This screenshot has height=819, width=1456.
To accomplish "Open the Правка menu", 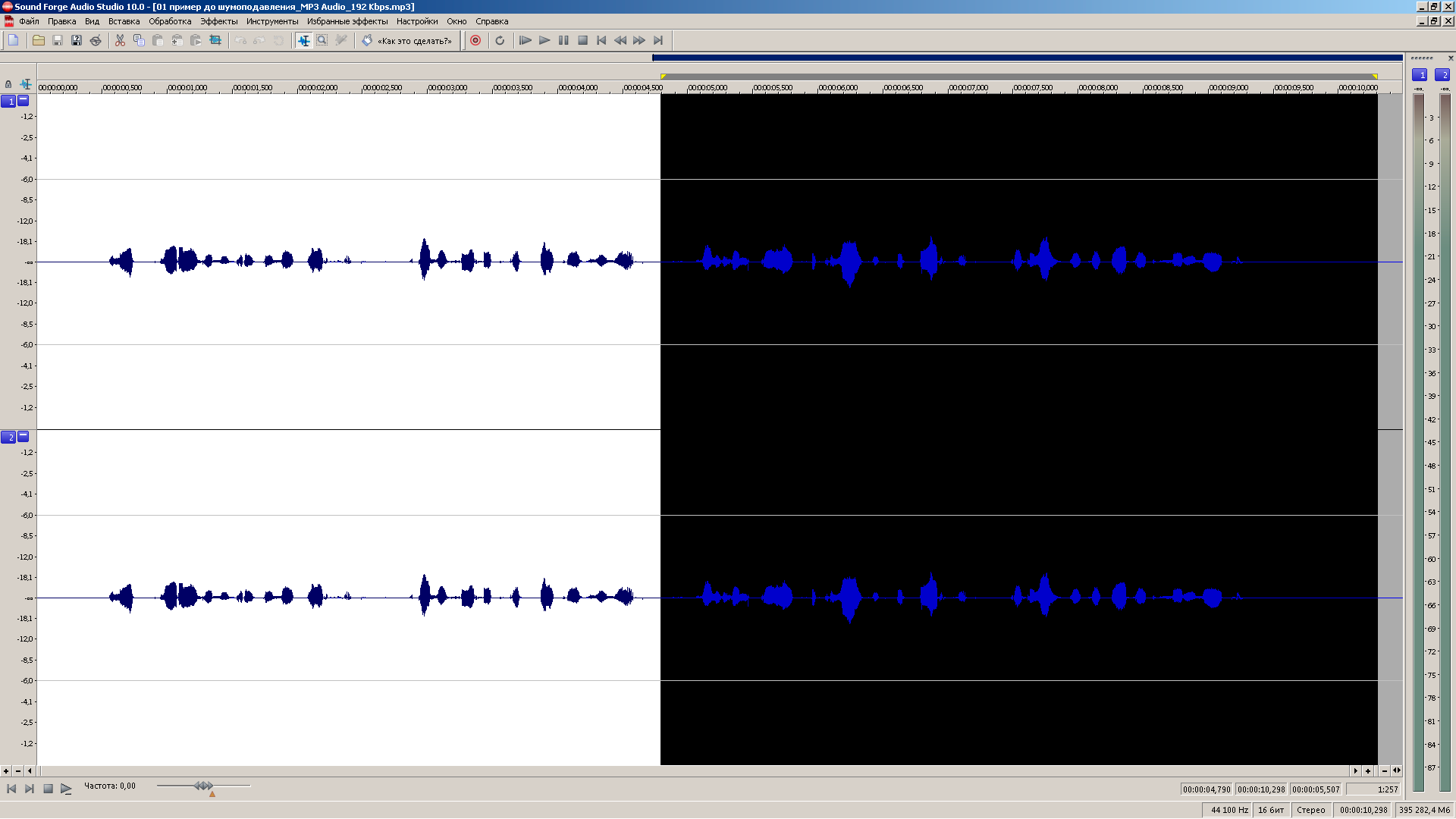I will [62, 21].
